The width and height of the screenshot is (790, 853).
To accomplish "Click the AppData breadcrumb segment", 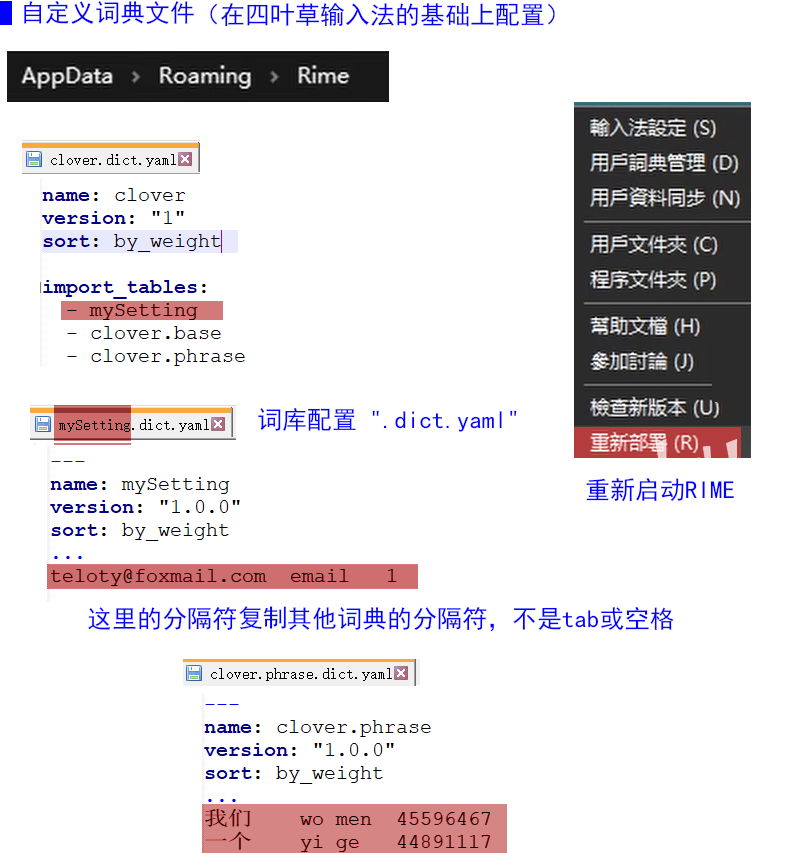I will click(67, 76).
